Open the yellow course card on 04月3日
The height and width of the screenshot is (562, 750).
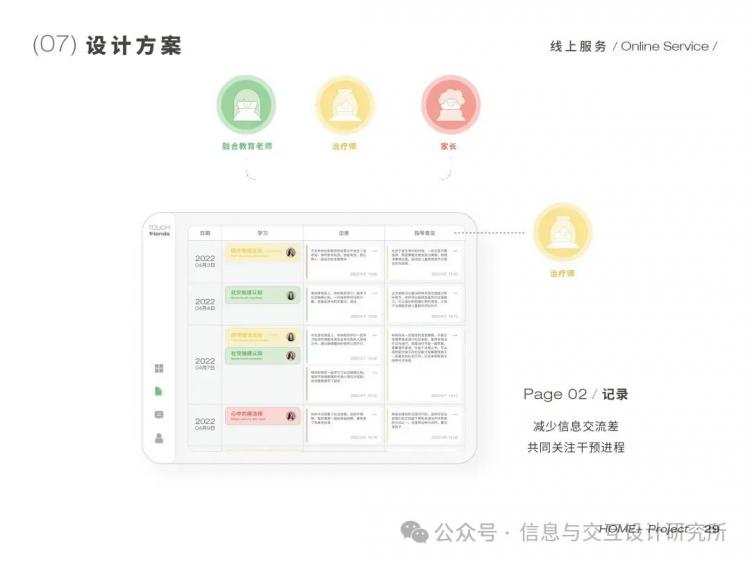[x=263, y=253]
